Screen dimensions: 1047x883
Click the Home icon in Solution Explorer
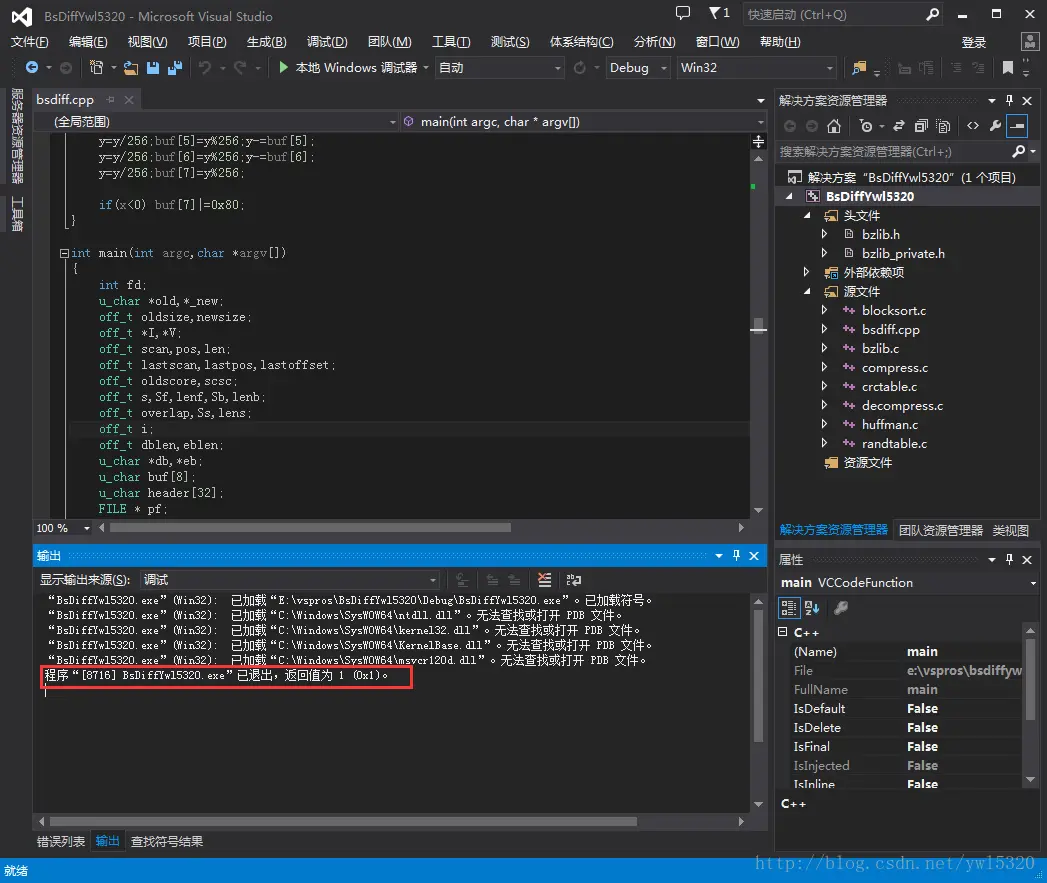click(835, 126)
